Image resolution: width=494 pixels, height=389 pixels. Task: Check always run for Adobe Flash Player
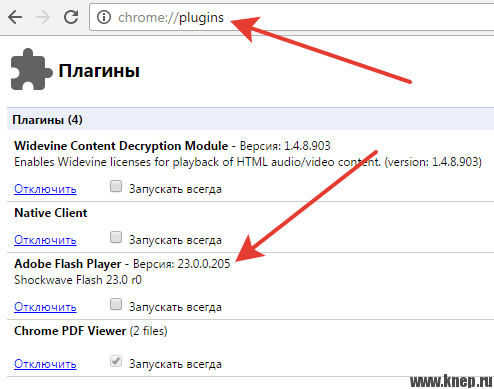click(x=116, y=304)
